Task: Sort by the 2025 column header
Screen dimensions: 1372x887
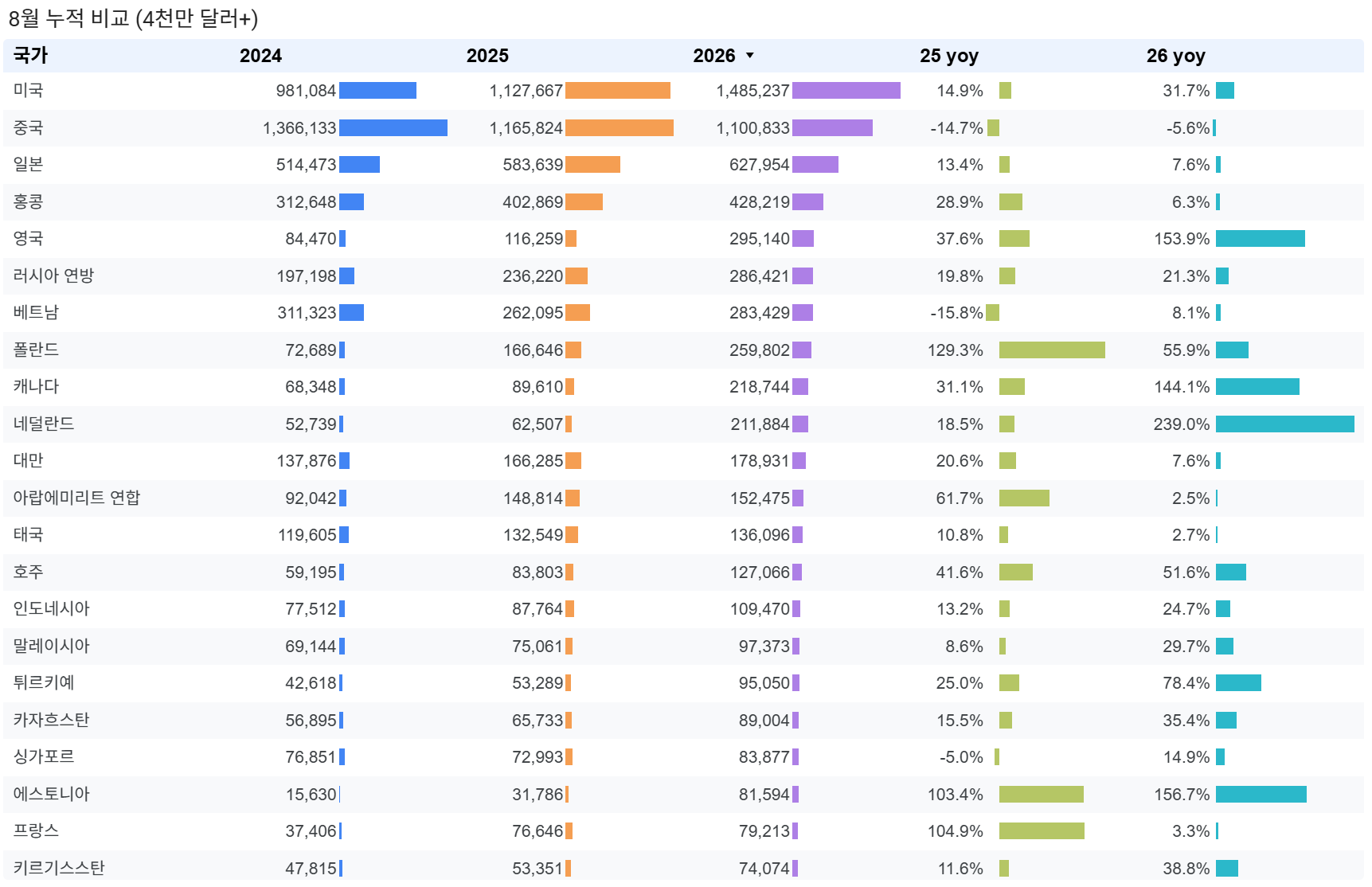Action: 487,56
